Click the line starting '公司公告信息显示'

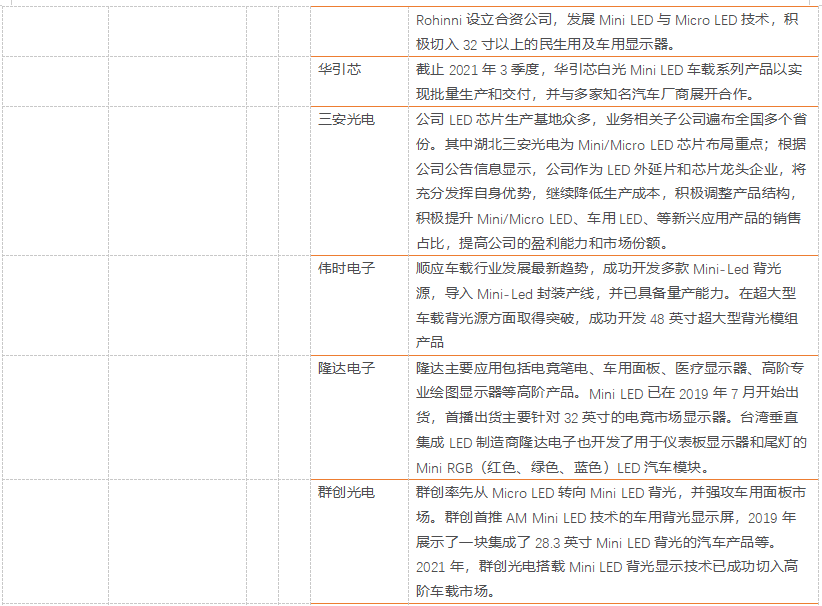point(611,169)
